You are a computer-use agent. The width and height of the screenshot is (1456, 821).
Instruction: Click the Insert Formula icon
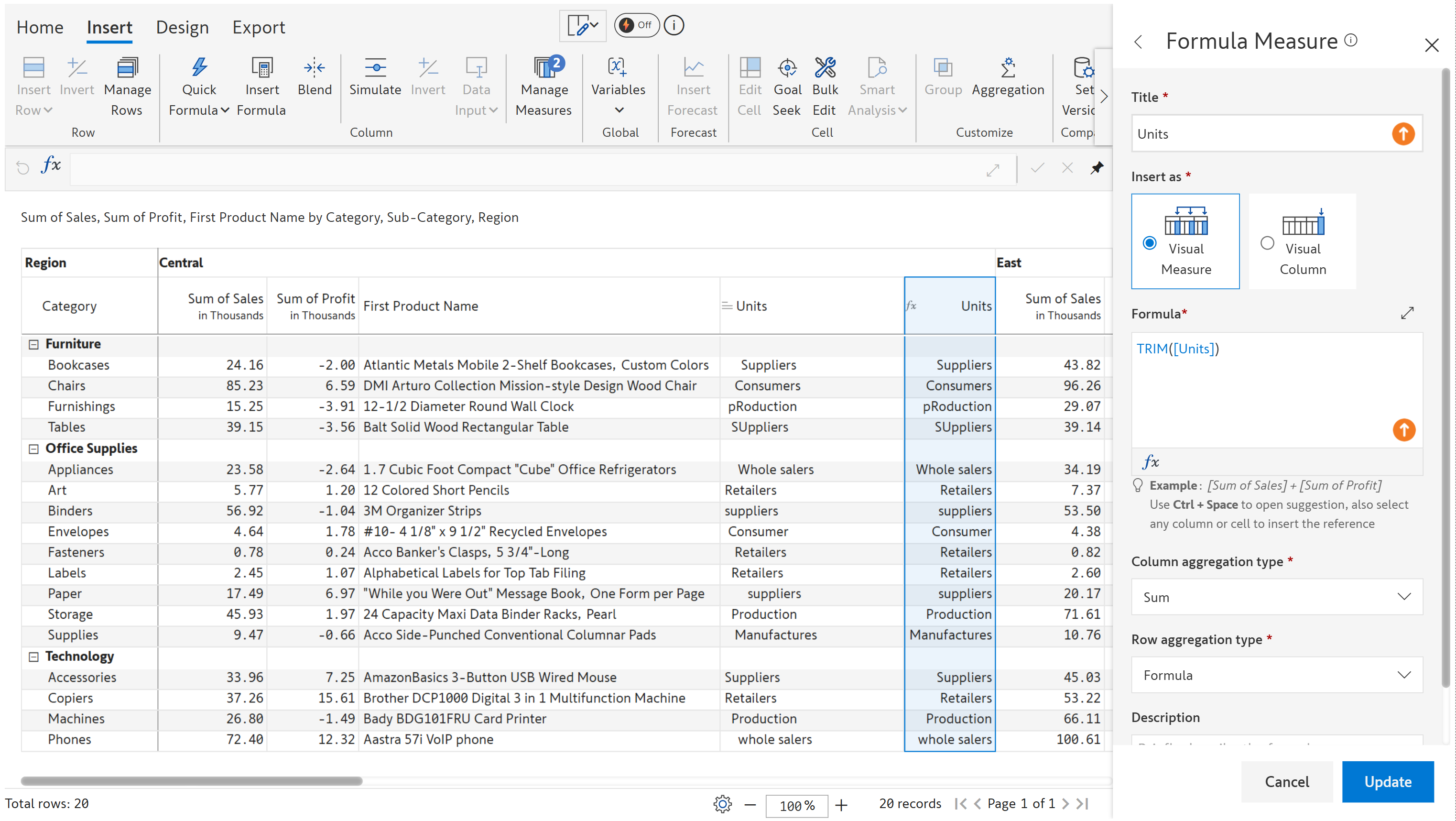[x=261, y=68]
